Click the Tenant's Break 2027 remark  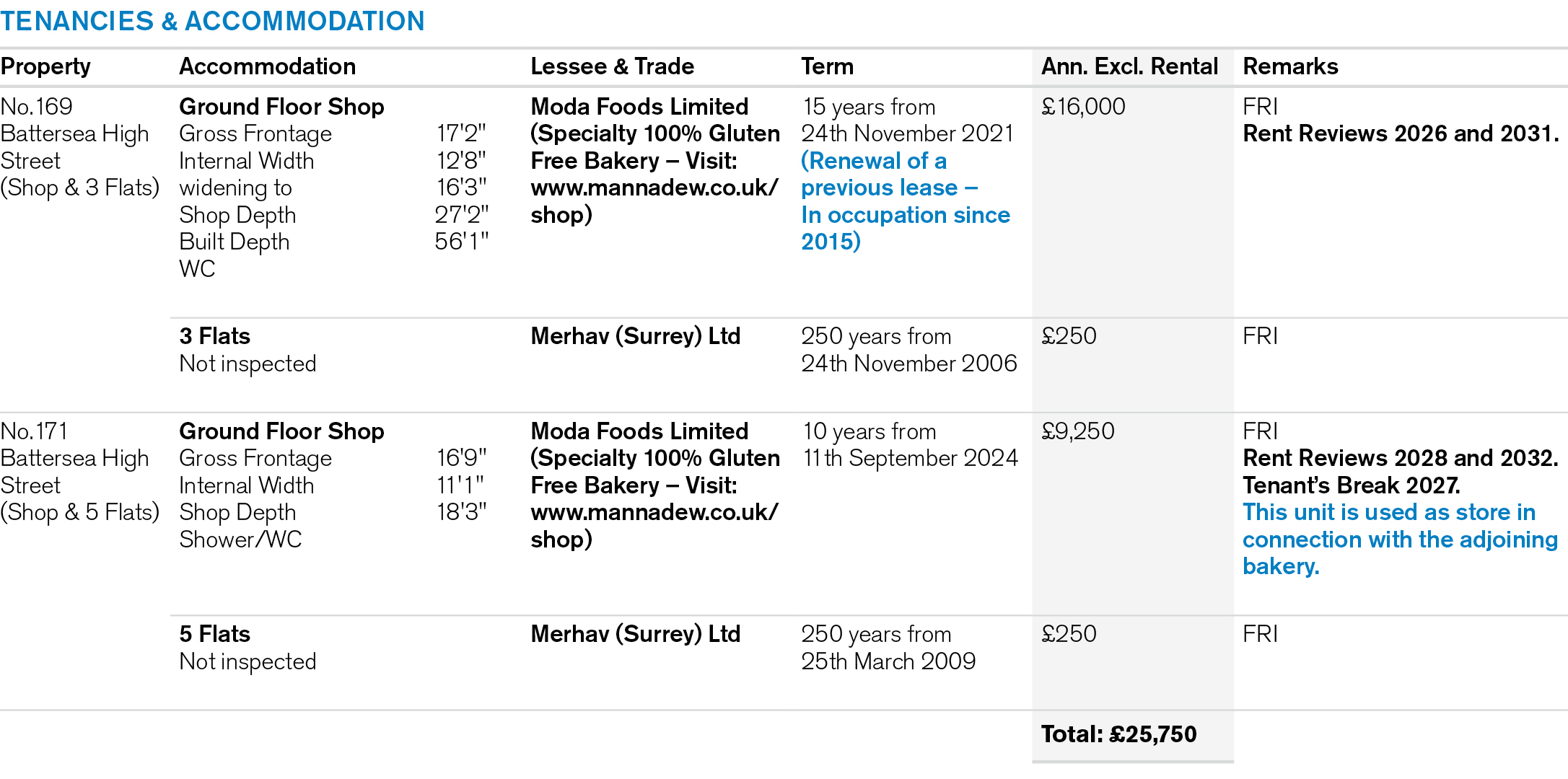(1351, 485)
